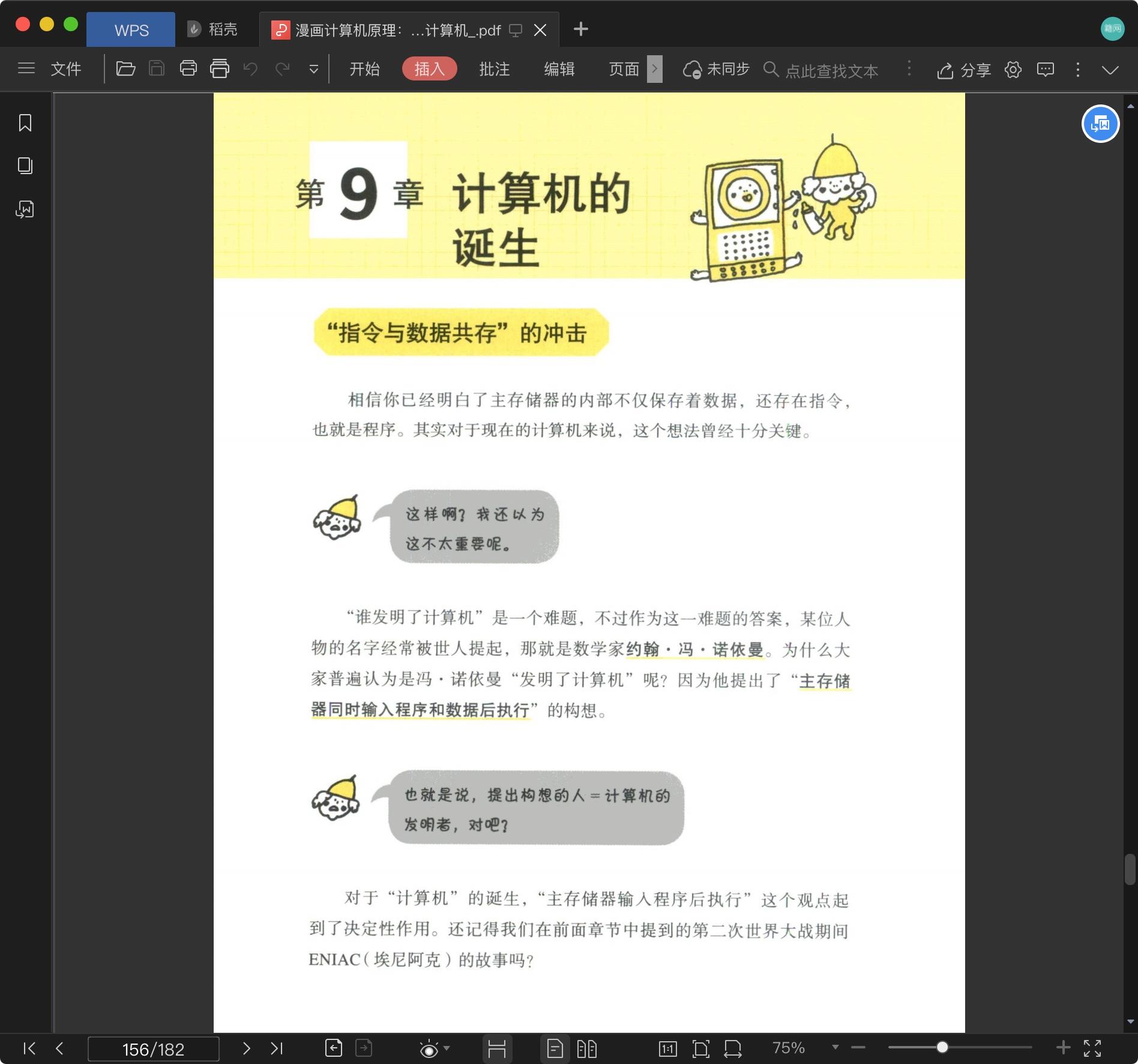Open the page thumbnails panel in sidebar
This screenshot has width=1138, height=1064.
(25, 166)
